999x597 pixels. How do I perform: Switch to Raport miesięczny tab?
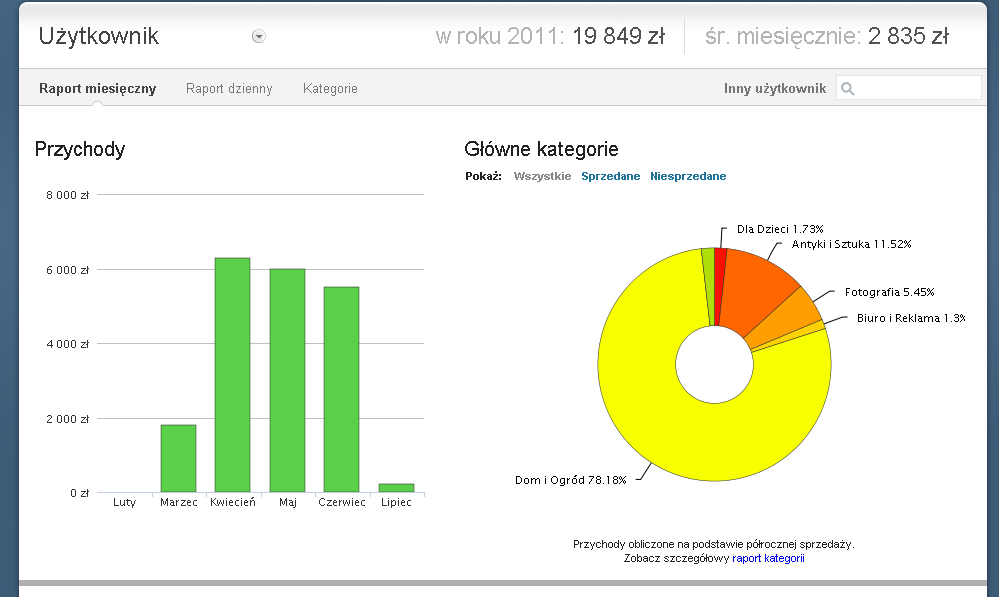point(97,89)
